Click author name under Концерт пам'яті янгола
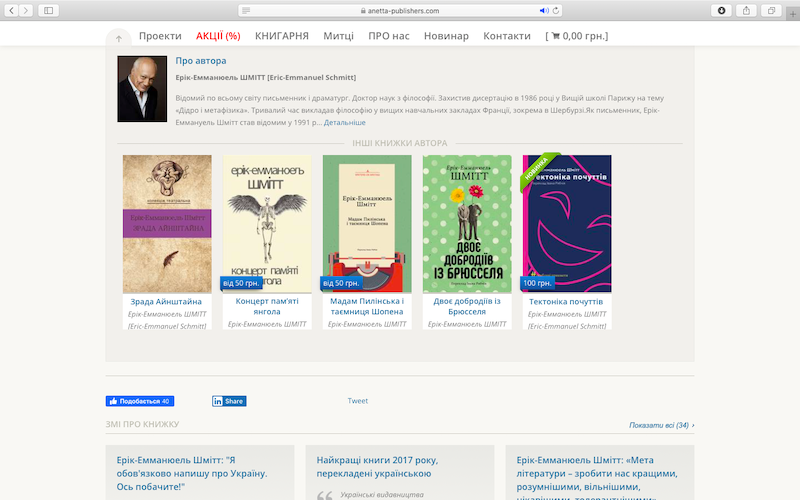The height and width of the screenshot is (500, 800). point(267,324)
